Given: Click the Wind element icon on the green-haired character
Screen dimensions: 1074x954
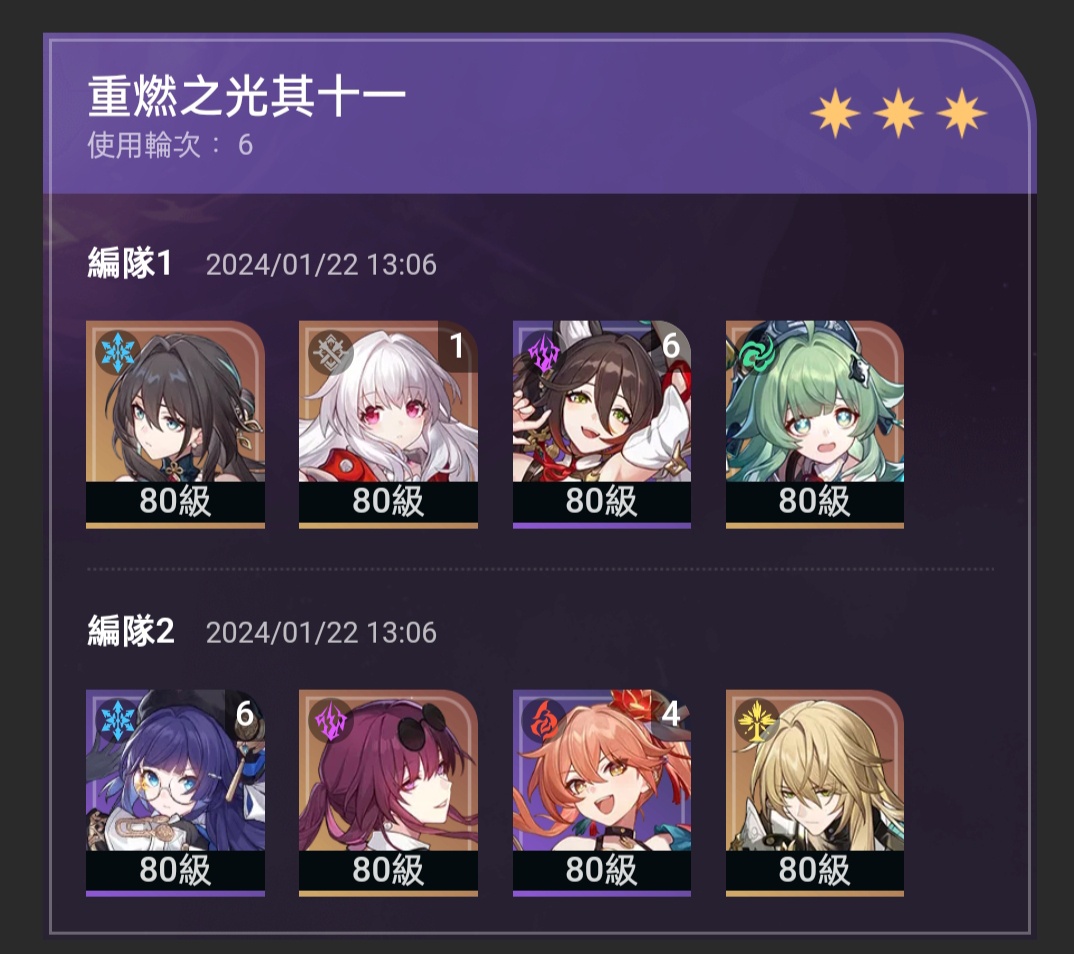Looking at the screenshot, I should [757, 353].
